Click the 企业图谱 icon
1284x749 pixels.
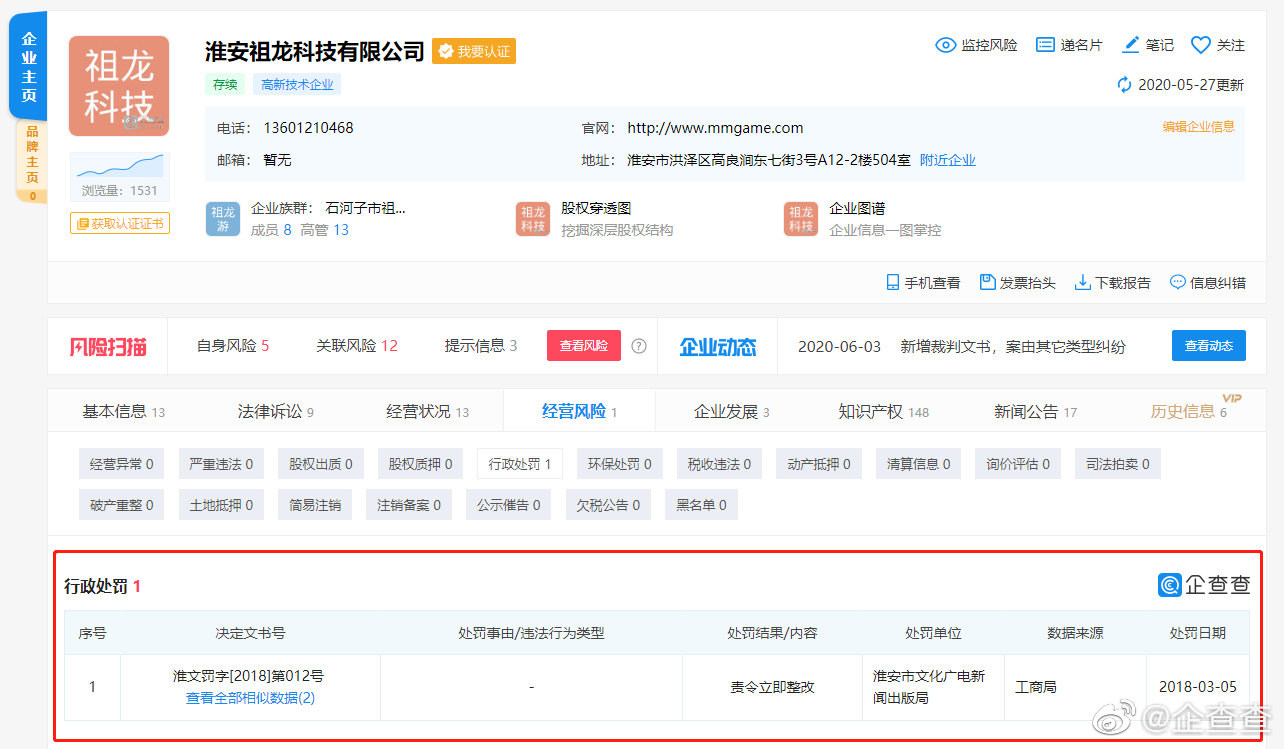point(801,219)
